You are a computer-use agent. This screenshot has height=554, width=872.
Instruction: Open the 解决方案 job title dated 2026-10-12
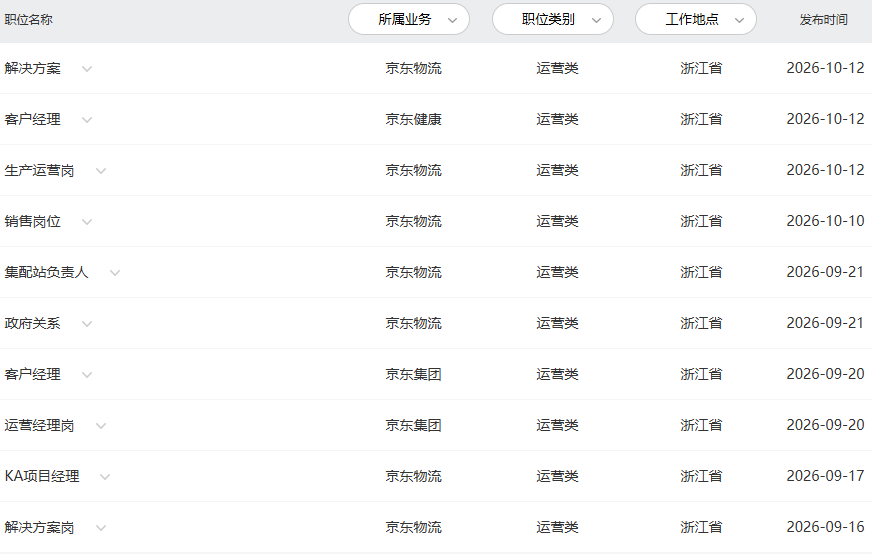[32, 68]
